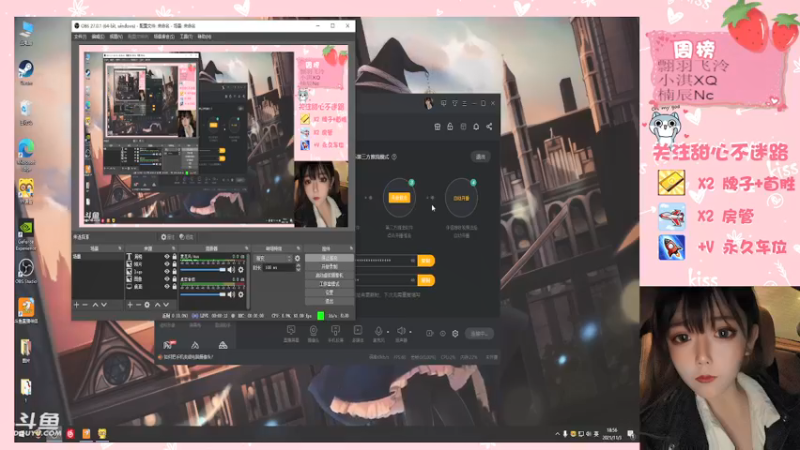Open source 滤镜 button above docks
The image size is (800, 450).
click(186, 237)
